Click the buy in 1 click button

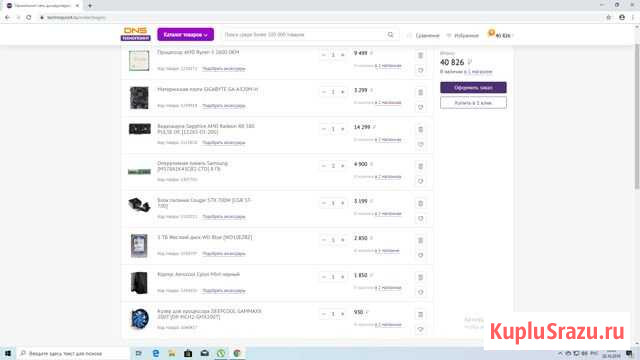click(x=473, y=103)
